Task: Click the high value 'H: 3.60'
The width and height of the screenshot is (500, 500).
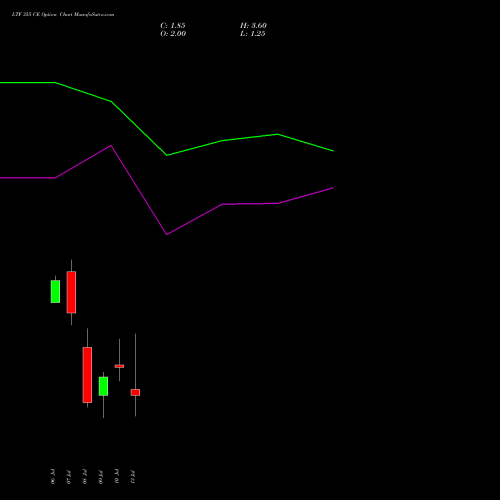Action: pos(253,26)
